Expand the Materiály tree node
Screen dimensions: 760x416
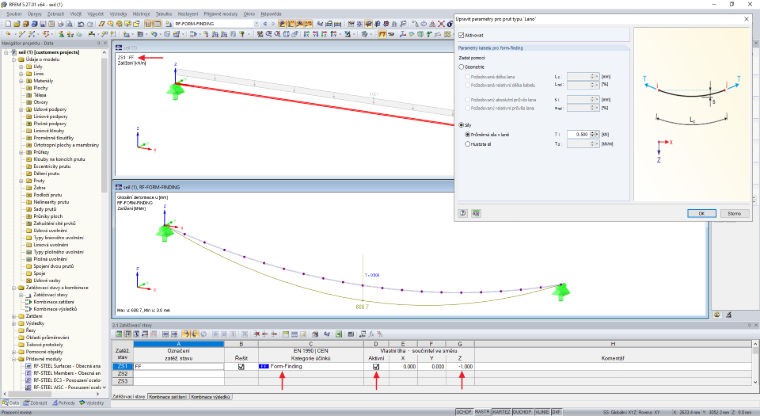21,81
